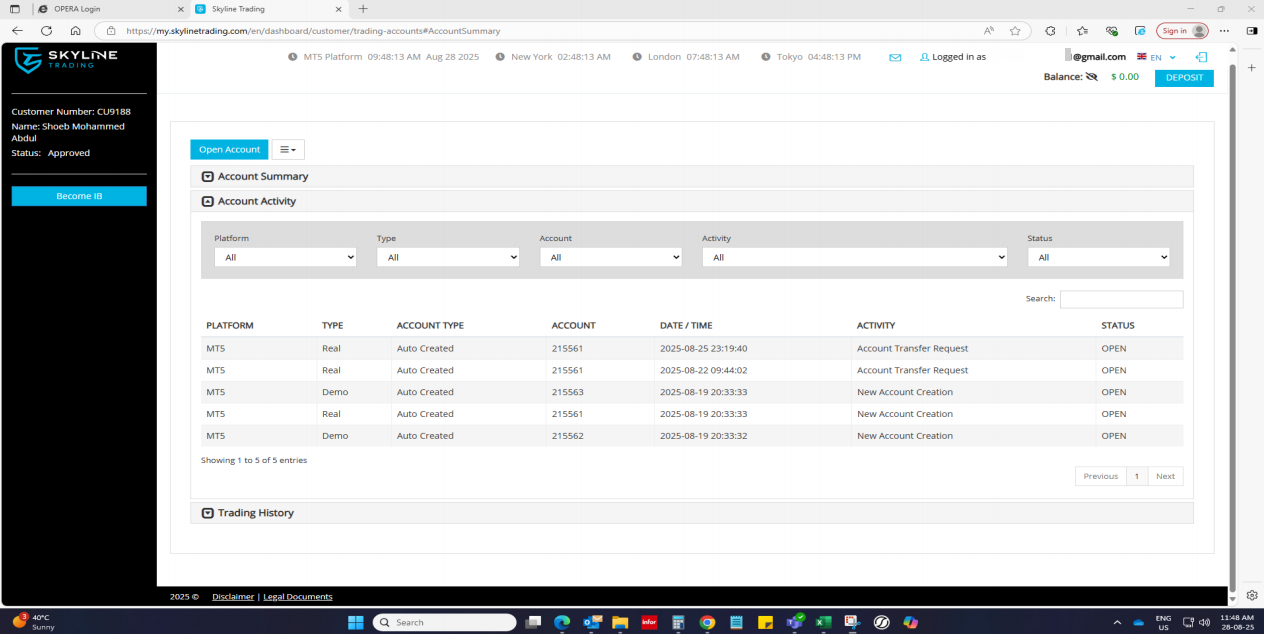This screenshot has width=1264, height=634.
Task: Toggle balance visibility eye icon
Action: coord(1091,77)
